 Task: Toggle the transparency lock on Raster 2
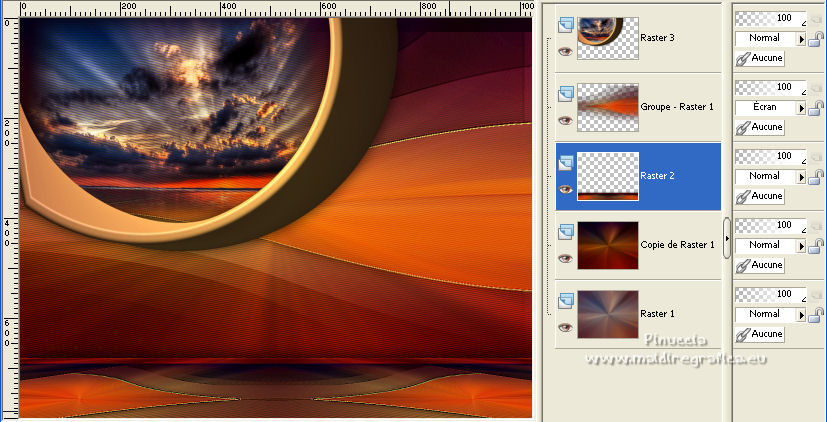816,177
